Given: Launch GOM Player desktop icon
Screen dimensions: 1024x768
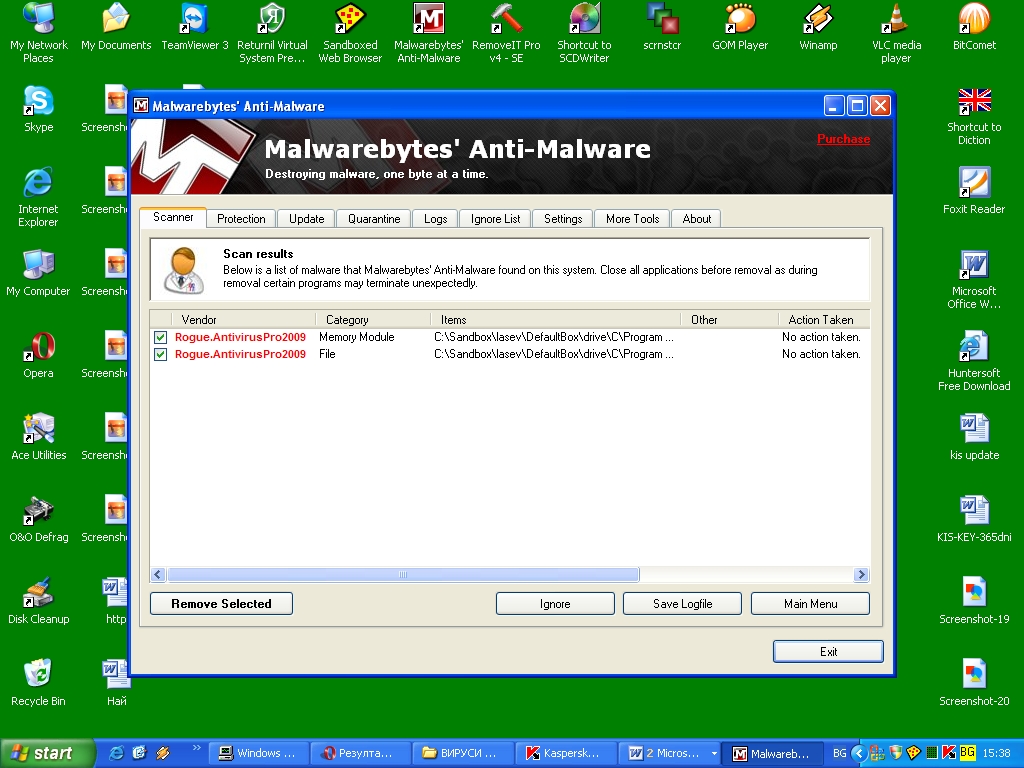Looking at the screenshot, I should tap(740, 27).
